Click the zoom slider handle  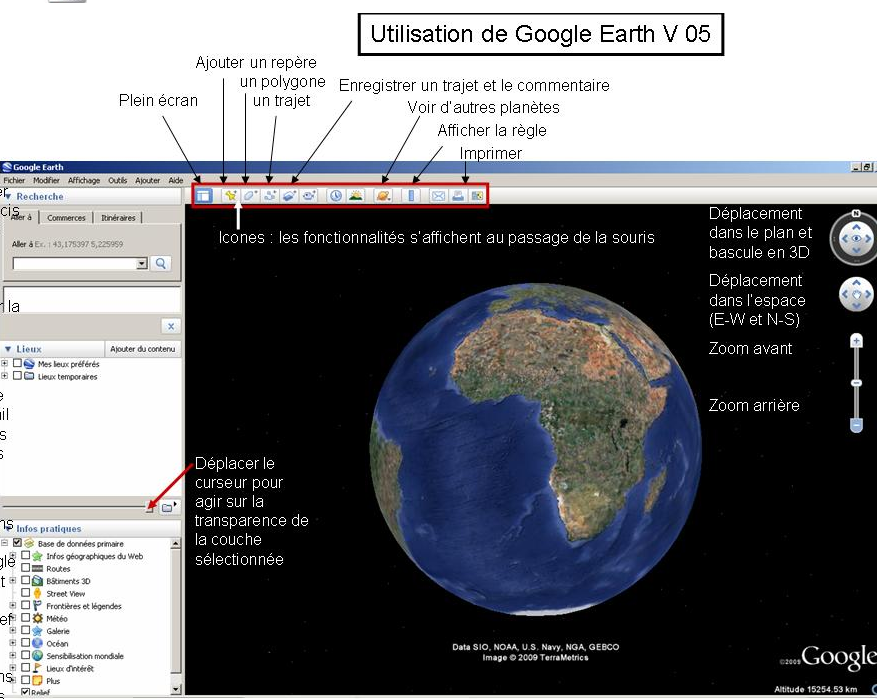pyautogui.click(x=856, y=383)
